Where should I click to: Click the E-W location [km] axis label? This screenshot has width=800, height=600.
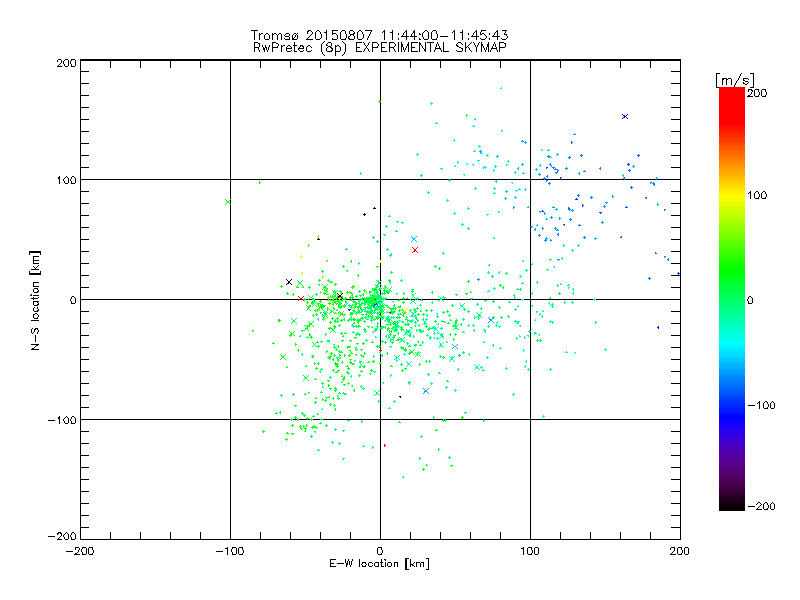pyautogui.click(x=380, y=564)
